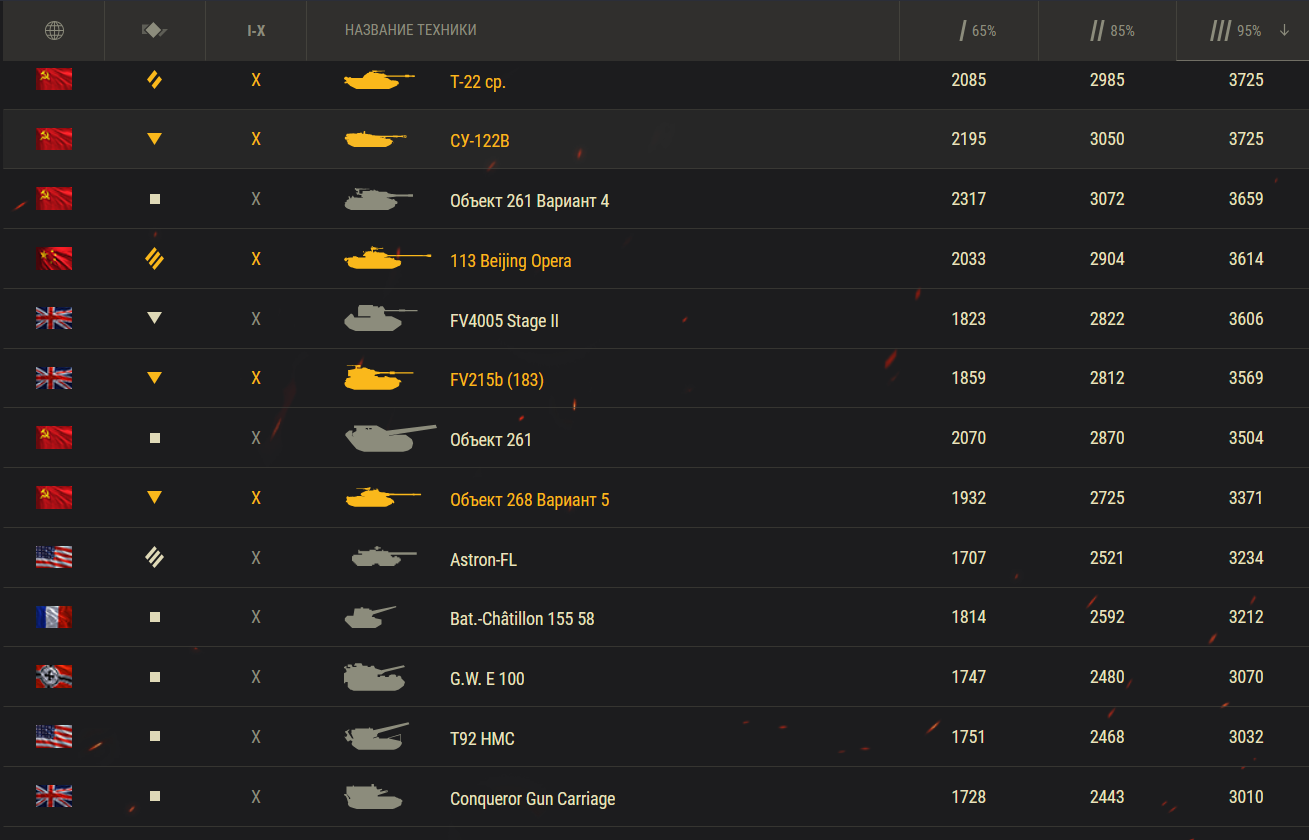Select the Astron-FL row name
Viewport: 1309px width, 840px height.
[x=483, y=560]
